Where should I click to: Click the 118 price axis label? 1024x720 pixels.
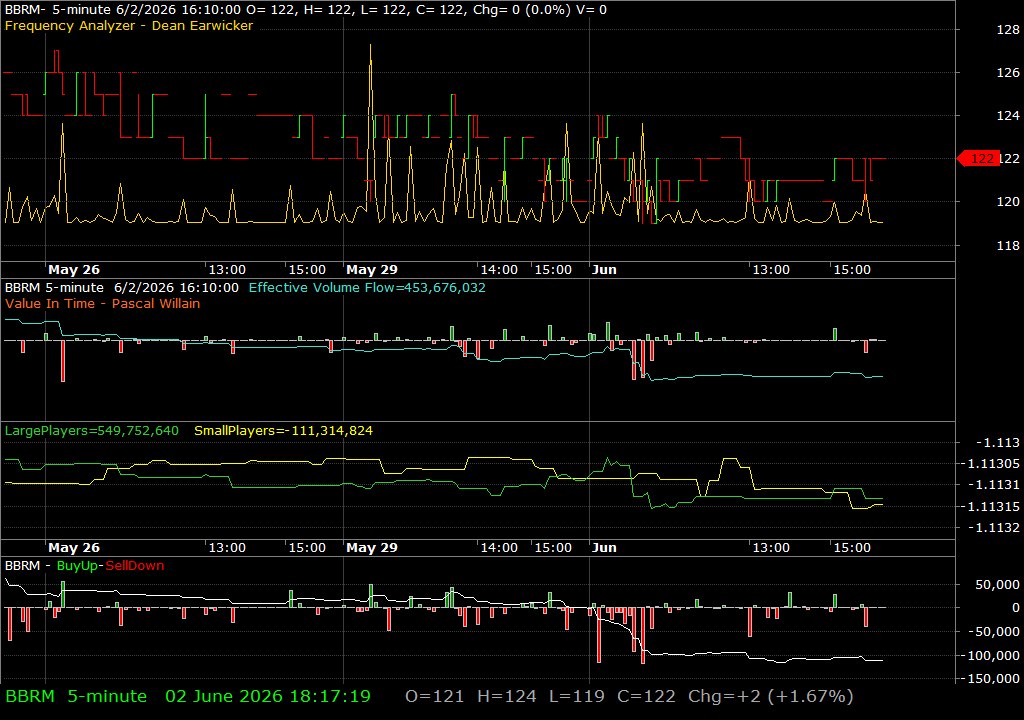[x=1008, y=245]
